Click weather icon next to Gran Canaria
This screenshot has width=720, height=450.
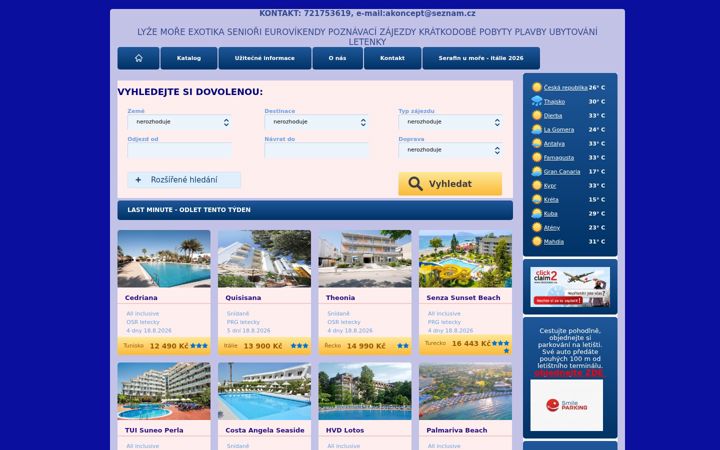537,171
